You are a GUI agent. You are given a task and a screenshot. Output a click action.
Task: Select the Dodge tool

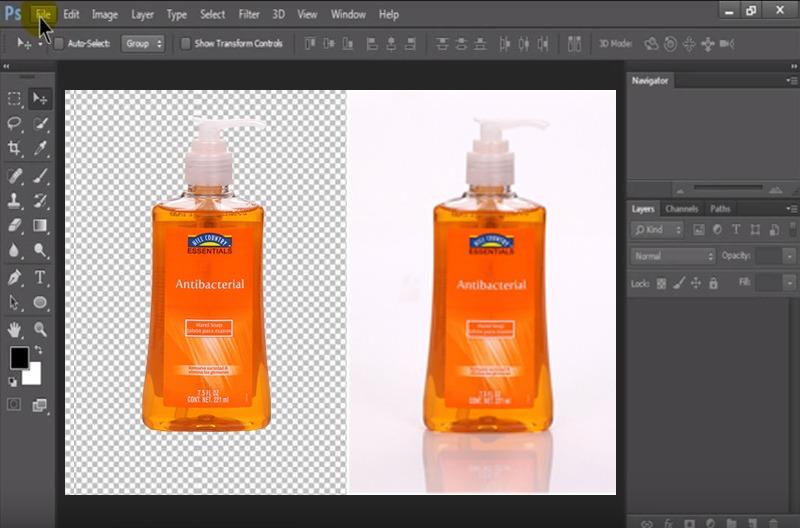tap(40, 250)
